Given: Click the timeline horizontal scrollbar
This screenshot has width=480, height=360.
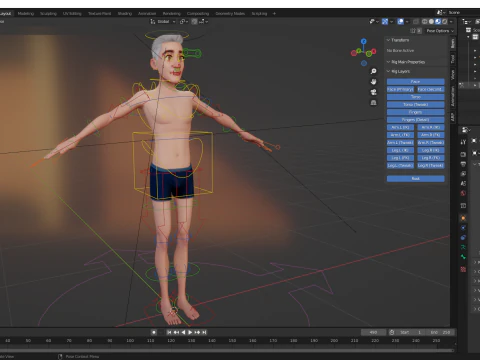Looking at the screenshot, I should pyautogui.click(x=227, y=350).
